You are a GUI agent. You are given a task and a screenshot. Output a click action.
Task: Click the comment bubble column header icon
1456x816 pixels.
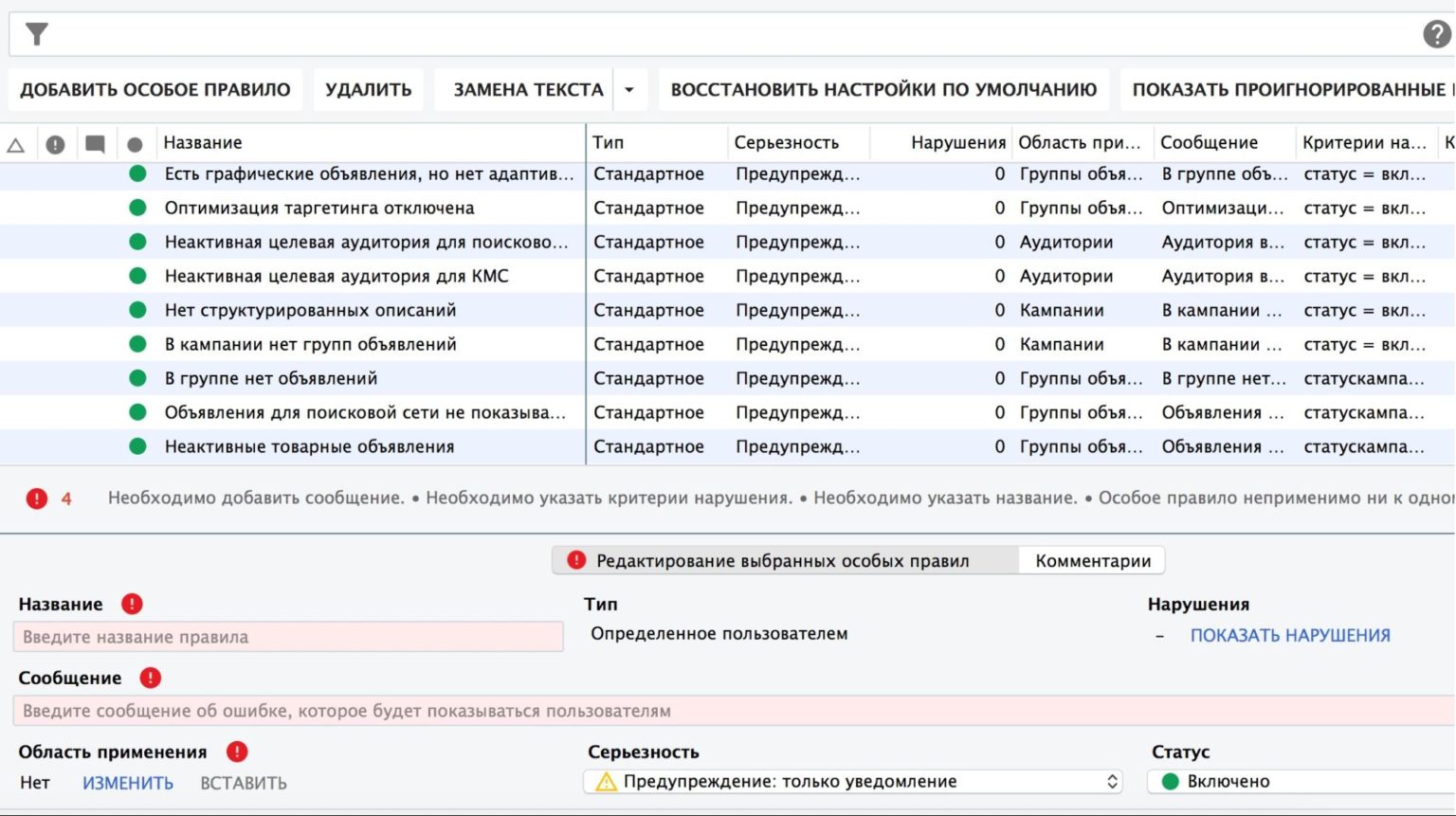point(94,143)
